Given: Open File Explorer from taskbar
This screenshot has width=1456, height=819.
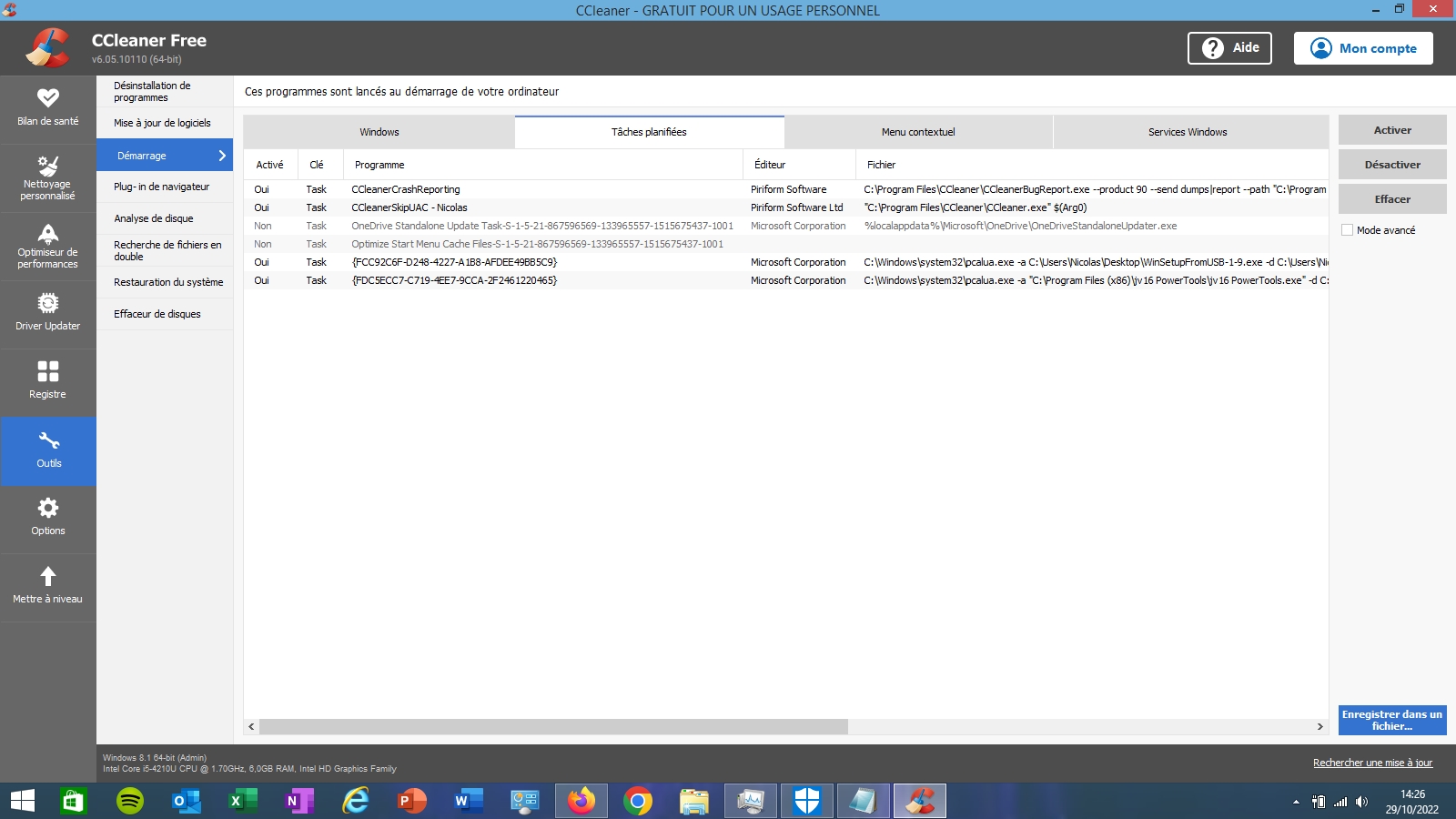Looking at the screenshot, I should pyautogui.click(x=694, y=801).
